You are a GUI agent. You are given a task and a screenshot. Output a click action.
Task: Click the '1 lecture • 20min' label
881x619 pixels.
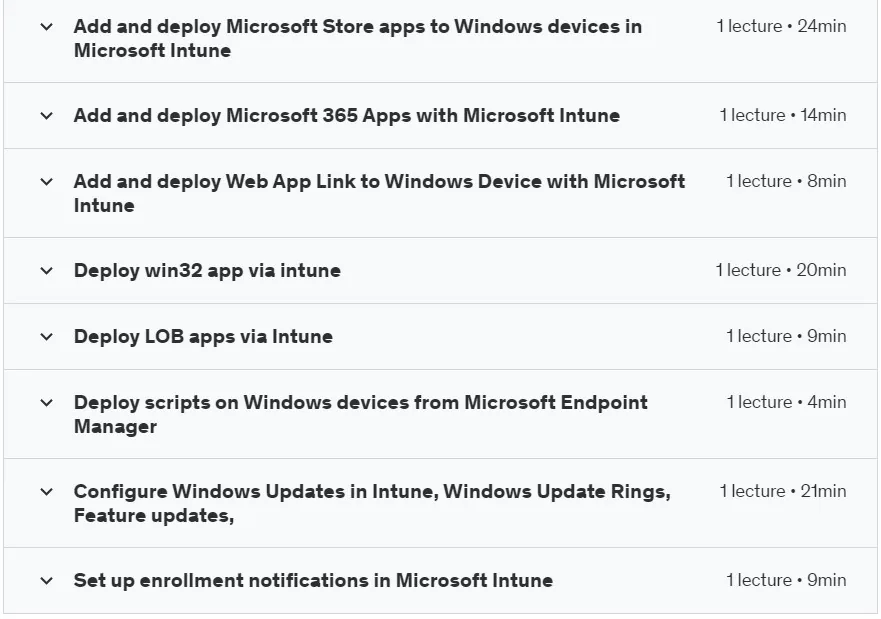(781, 270)
